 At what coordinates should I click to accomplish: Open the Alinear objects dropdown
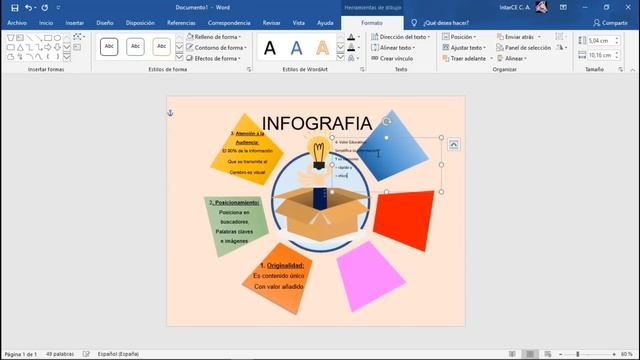pyautogui.click(x=512, y=58)
